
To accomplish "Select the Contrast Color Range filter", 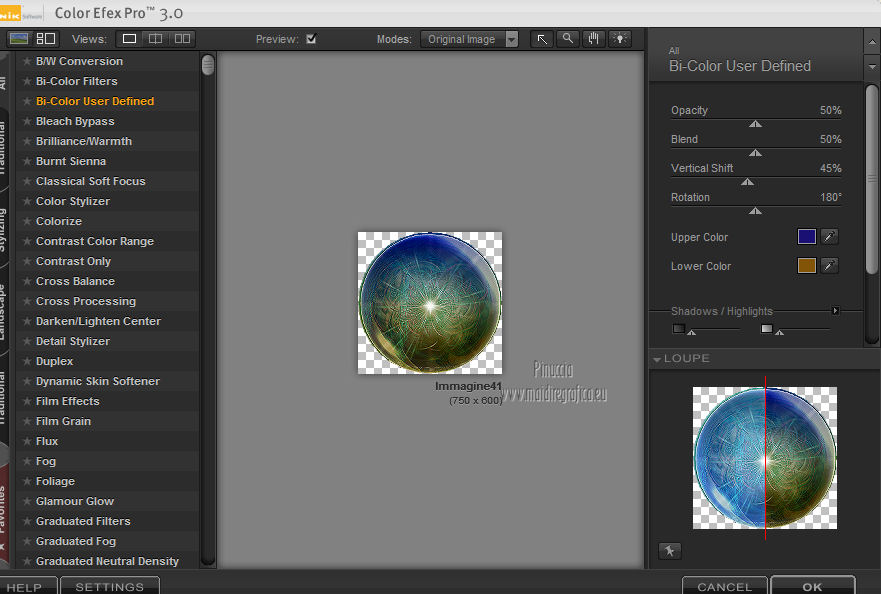I will point(94,241).
